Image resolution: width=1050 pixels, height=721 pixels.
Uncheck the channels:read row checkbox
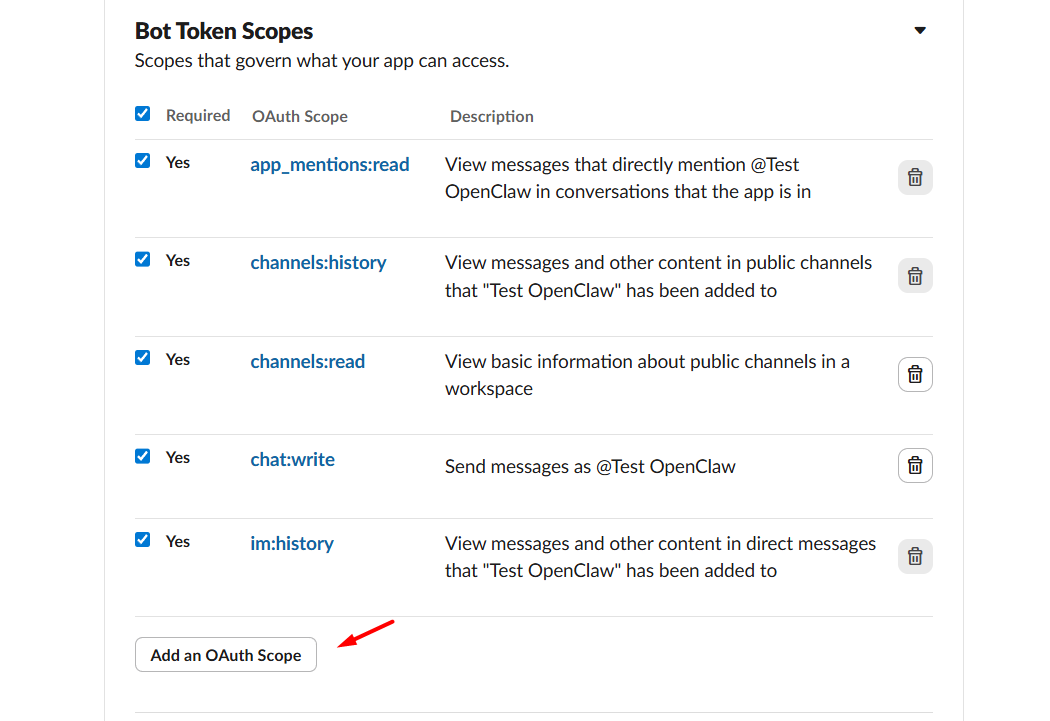pos(143,358)
